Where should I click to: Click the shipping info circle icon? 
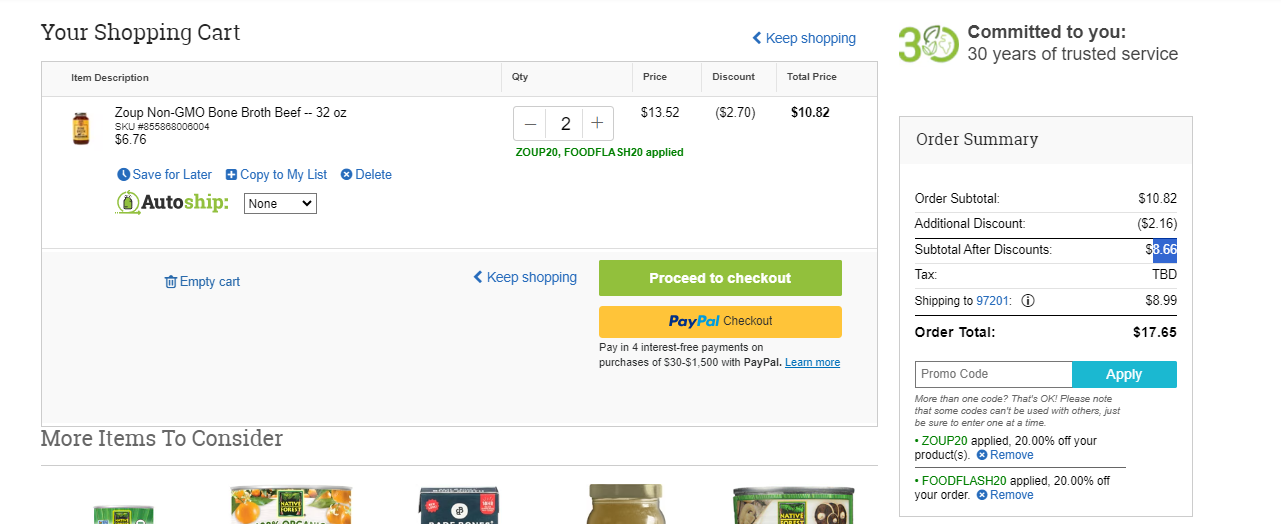[x=1028, y=301]
